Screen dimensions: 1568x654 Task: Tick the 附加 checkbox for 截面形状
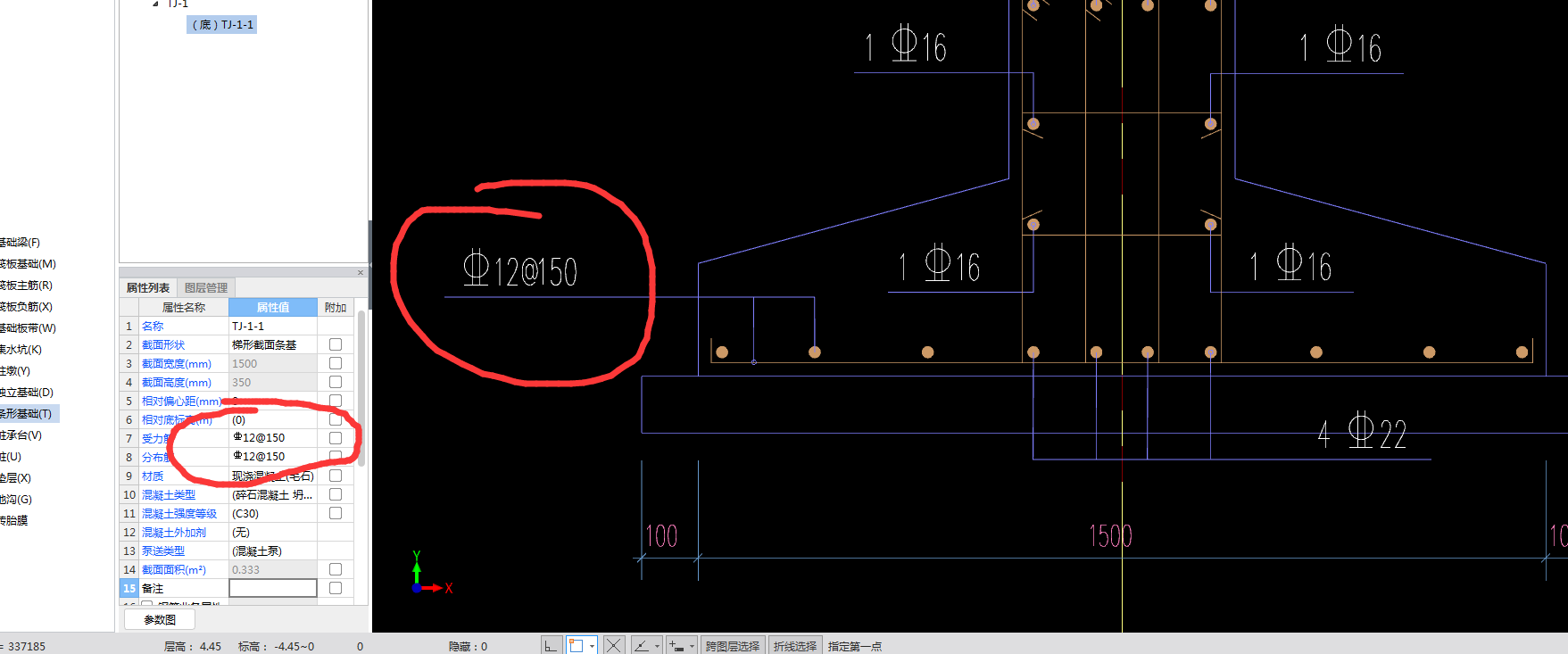coord(336,344)
